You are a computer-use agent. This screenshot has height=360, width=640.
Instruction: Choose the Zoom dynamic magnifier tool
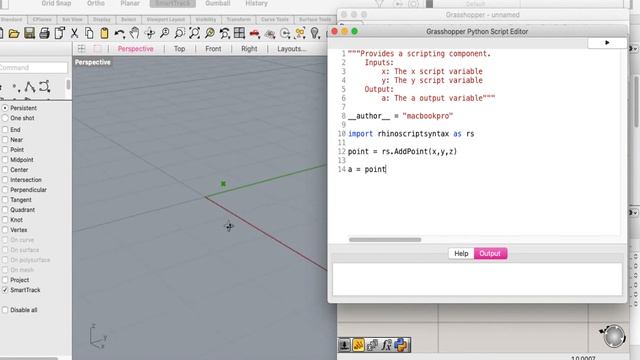coord(164,33)
